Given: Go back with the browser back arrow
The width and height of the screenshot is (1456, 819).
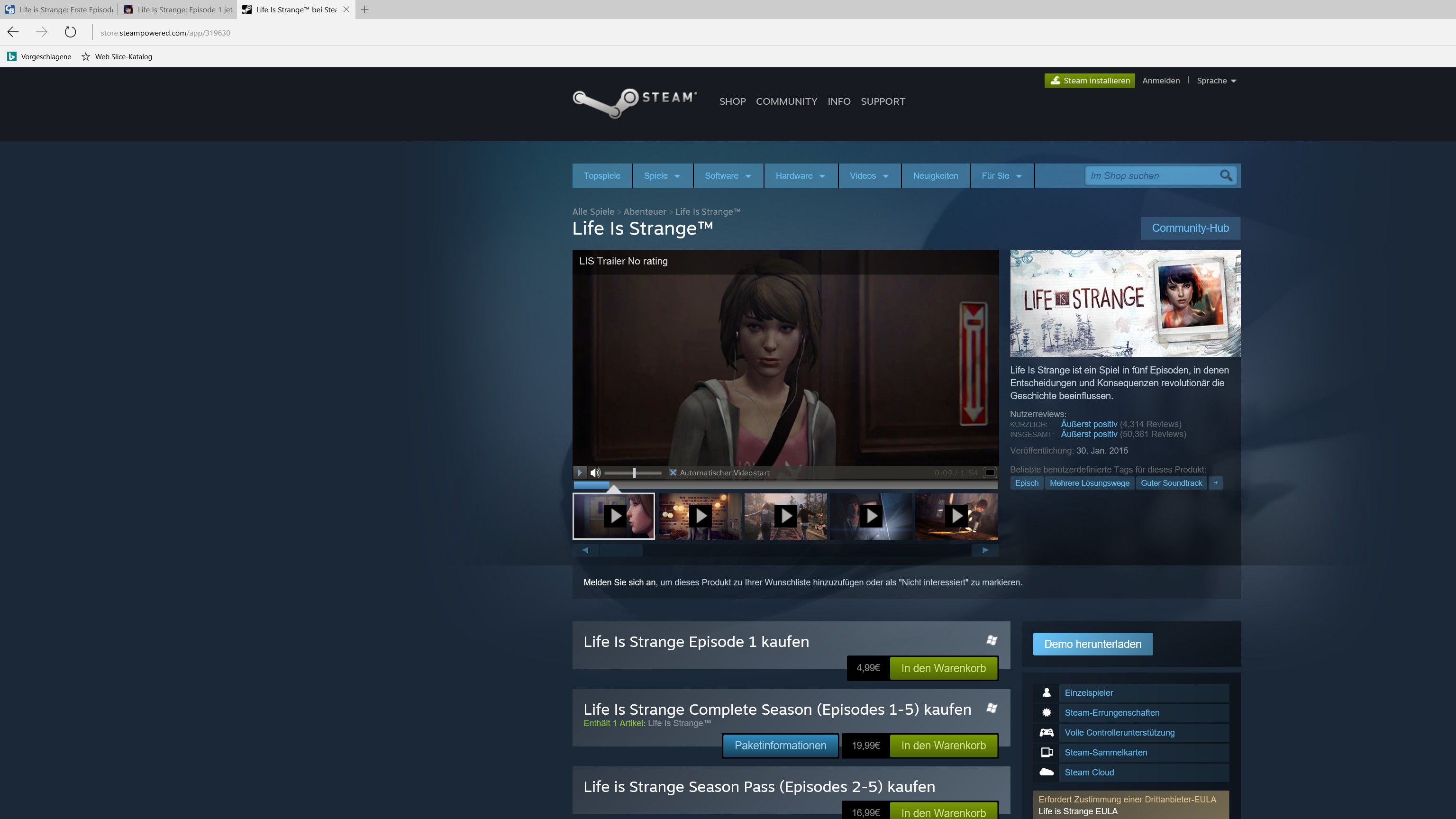Looking at the screenshot, I should pyautogui.click(x=13, y=32).
